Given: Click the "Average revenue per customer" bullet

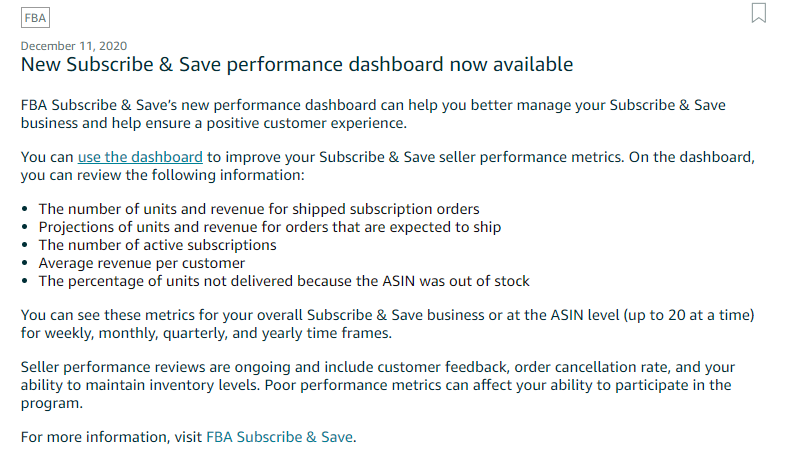Looking at the screenshot, I should point(141,263).
